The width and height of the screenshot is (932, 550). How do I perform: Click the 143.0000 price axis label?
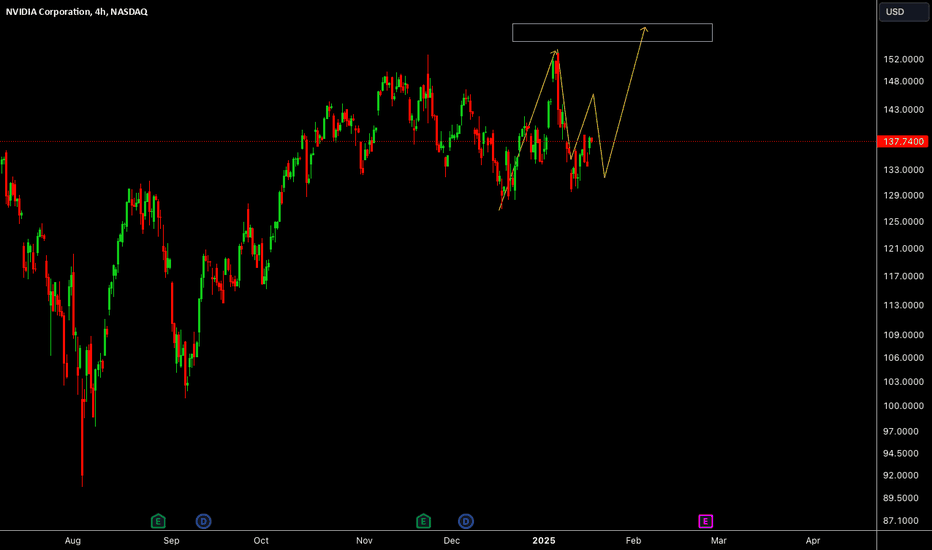(x=903, y=110)
